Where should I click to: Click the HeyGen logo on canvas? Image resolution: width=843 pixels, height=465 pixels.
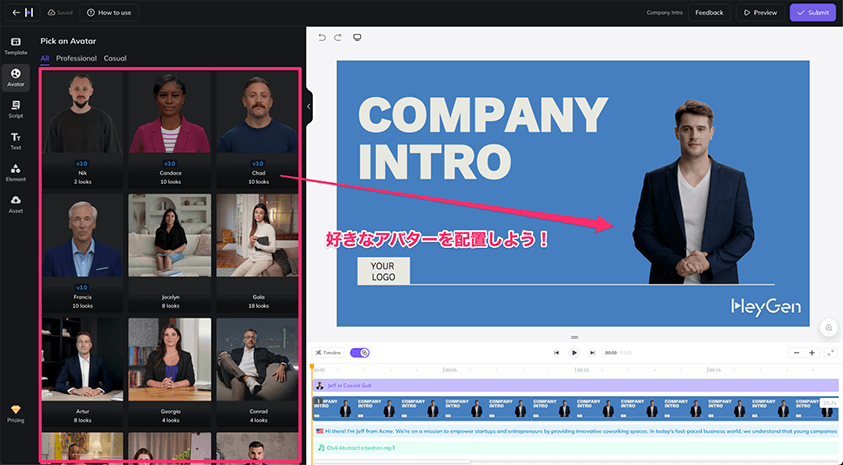(766, 307)
